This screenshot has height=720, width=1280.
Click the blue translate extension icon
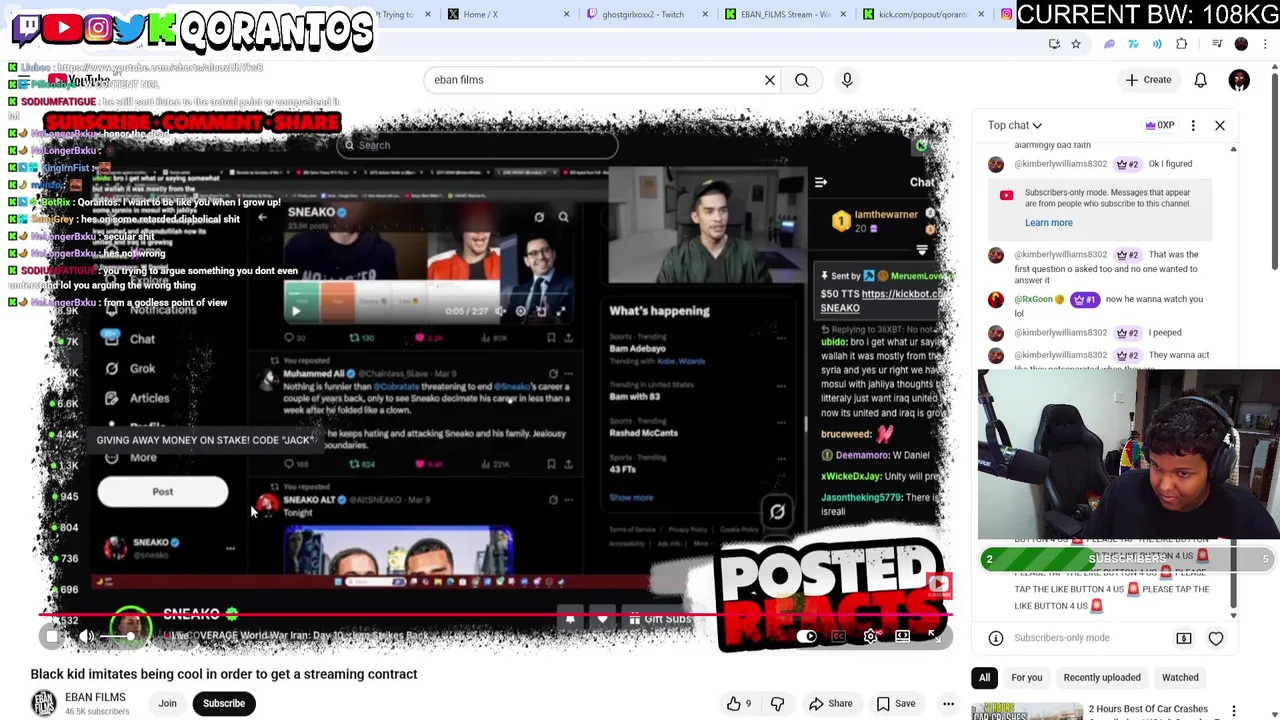1133,44
